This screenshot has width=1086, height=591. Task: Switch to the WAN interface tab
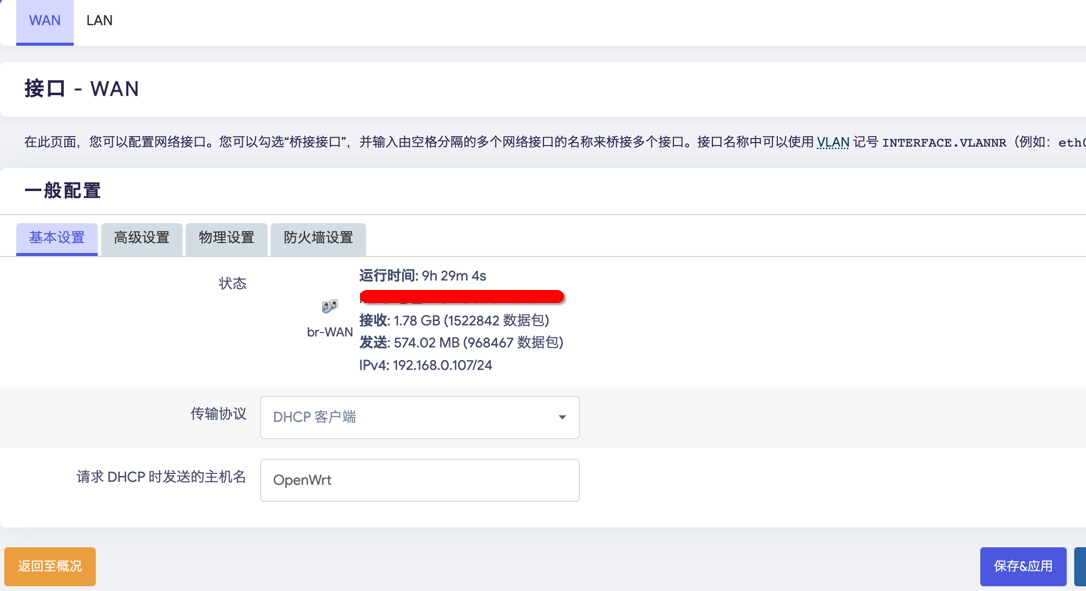[45, 21]
